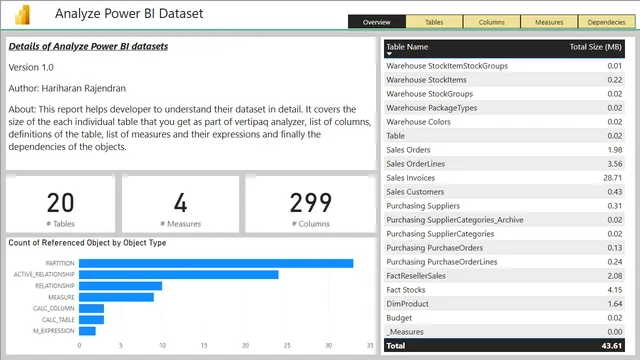The width and height of the screenshot is (640, 360).
Task: Select the PARTITION bar in chart
Action: (x=216, y=263)
